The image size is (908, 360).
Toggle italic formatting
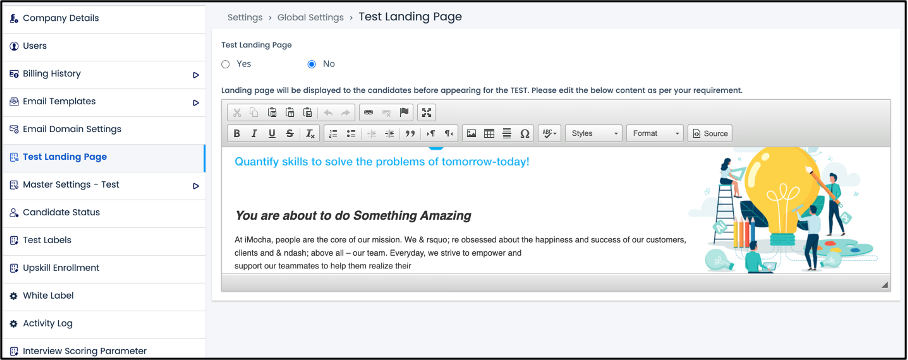click(x=254, y=134)
